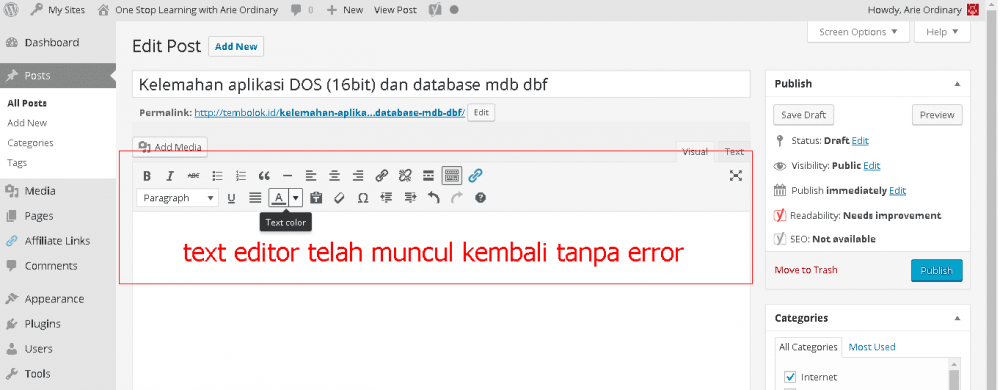Screen dimensions: 1000x390
Task: Collapse the Categories meta box
Action: [x=957, y=317]
